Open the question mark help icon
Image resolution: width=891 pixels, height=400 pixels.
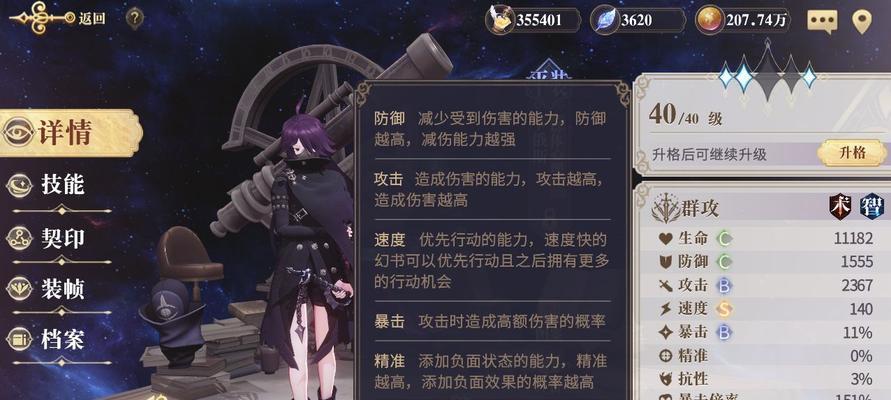(x=134, y=19)
